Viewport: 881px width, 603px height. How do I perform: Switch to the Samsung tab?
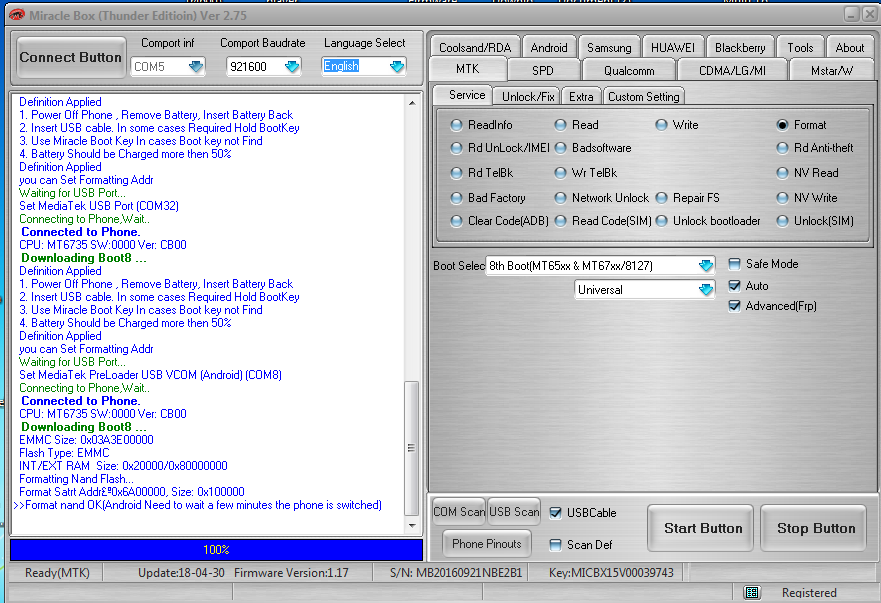[x=609, y=47]
